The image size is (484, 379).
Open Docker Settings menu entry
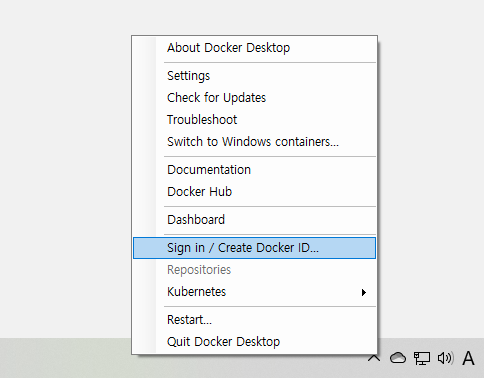coord(254,76)
